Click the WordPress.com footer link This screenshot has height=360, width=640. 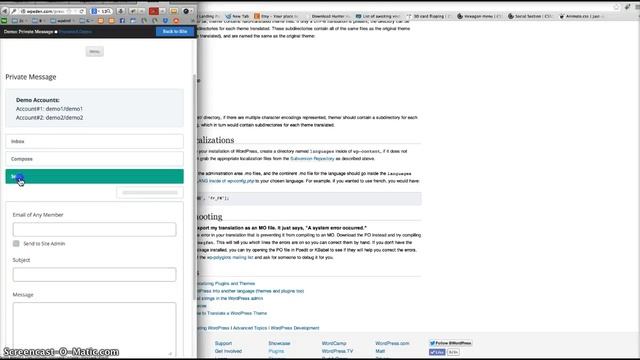pyautogui.click(x=392, y=343)
